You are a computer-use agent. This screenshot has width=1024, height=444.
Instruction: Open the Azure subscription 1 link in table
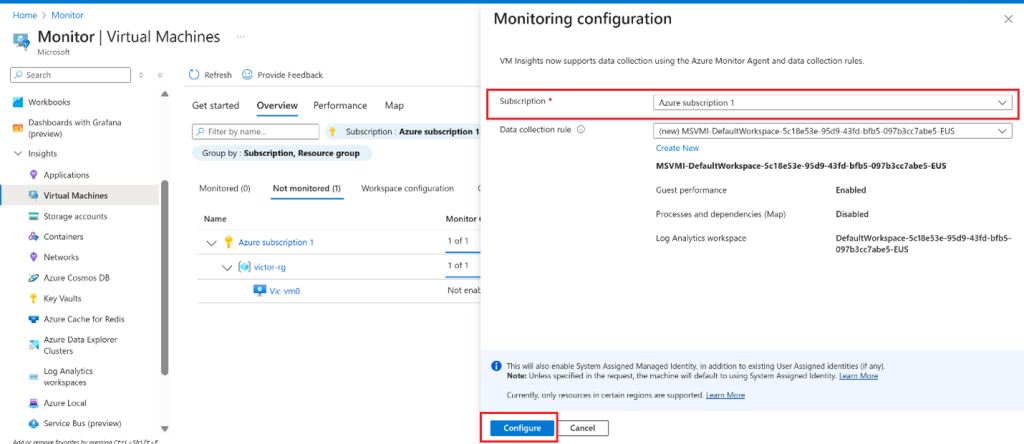click(276, 242)
